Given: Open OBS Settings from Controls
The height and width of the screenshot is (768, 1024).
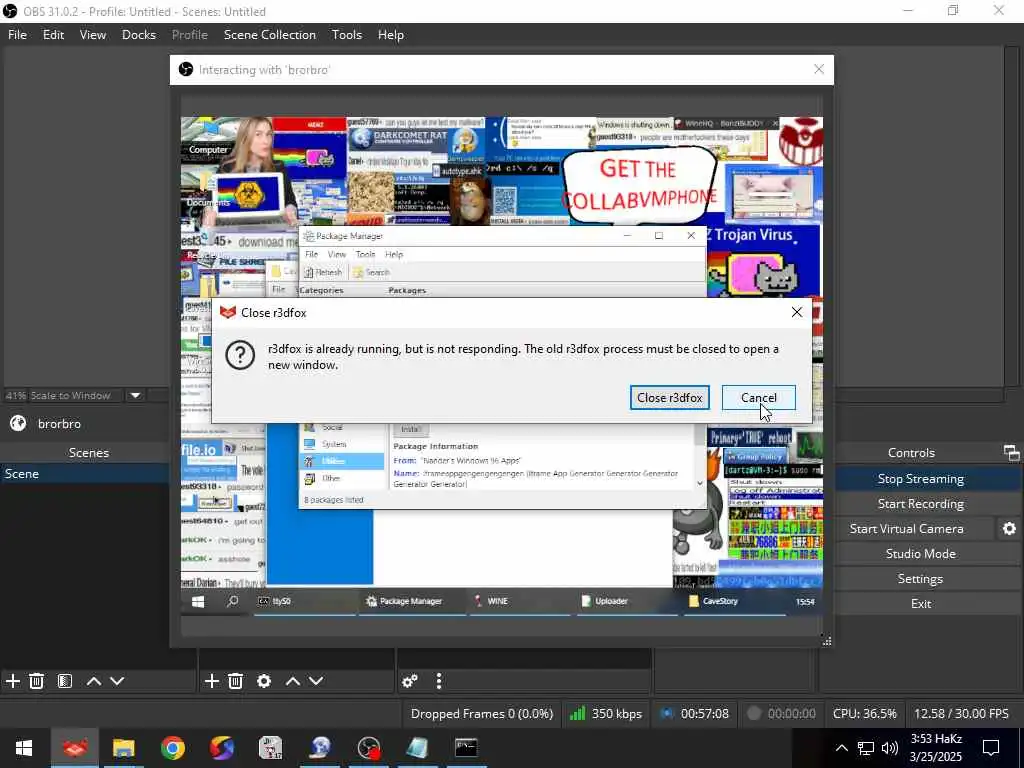Looking at the screenshot, I should pos(920,579).
